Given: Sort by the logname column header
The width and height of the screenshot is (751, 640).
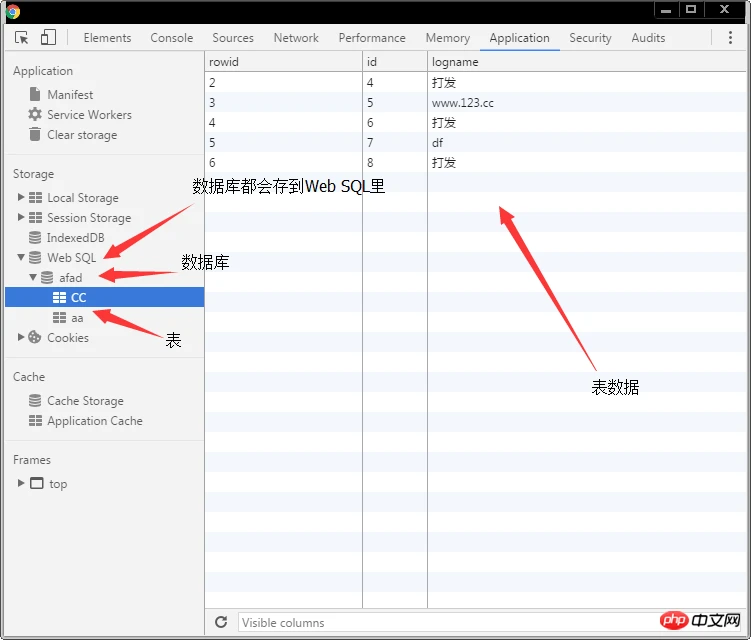Looking at the screenshot, I should pos(587,62).
